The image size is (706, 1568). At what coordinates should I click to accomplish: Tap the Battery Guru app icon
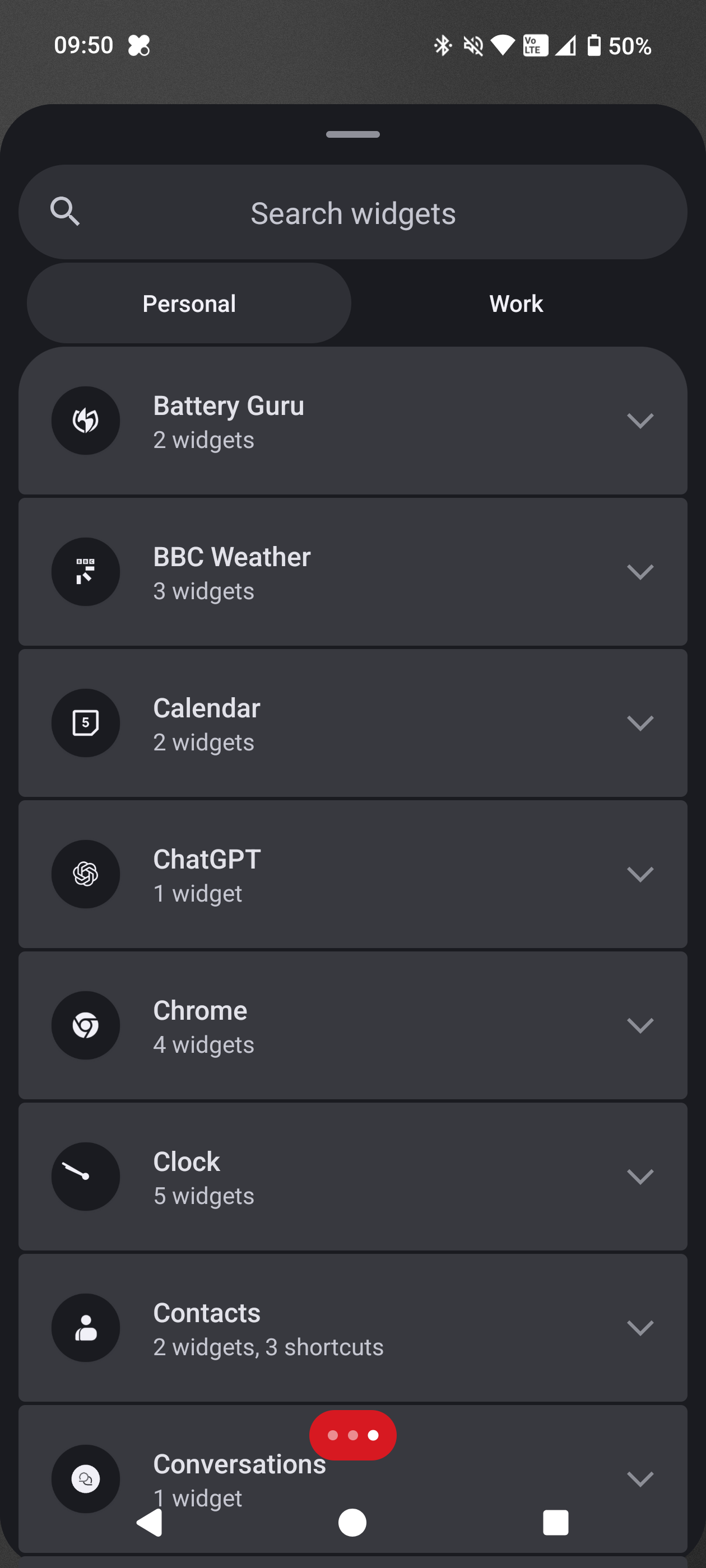(85, 421)
